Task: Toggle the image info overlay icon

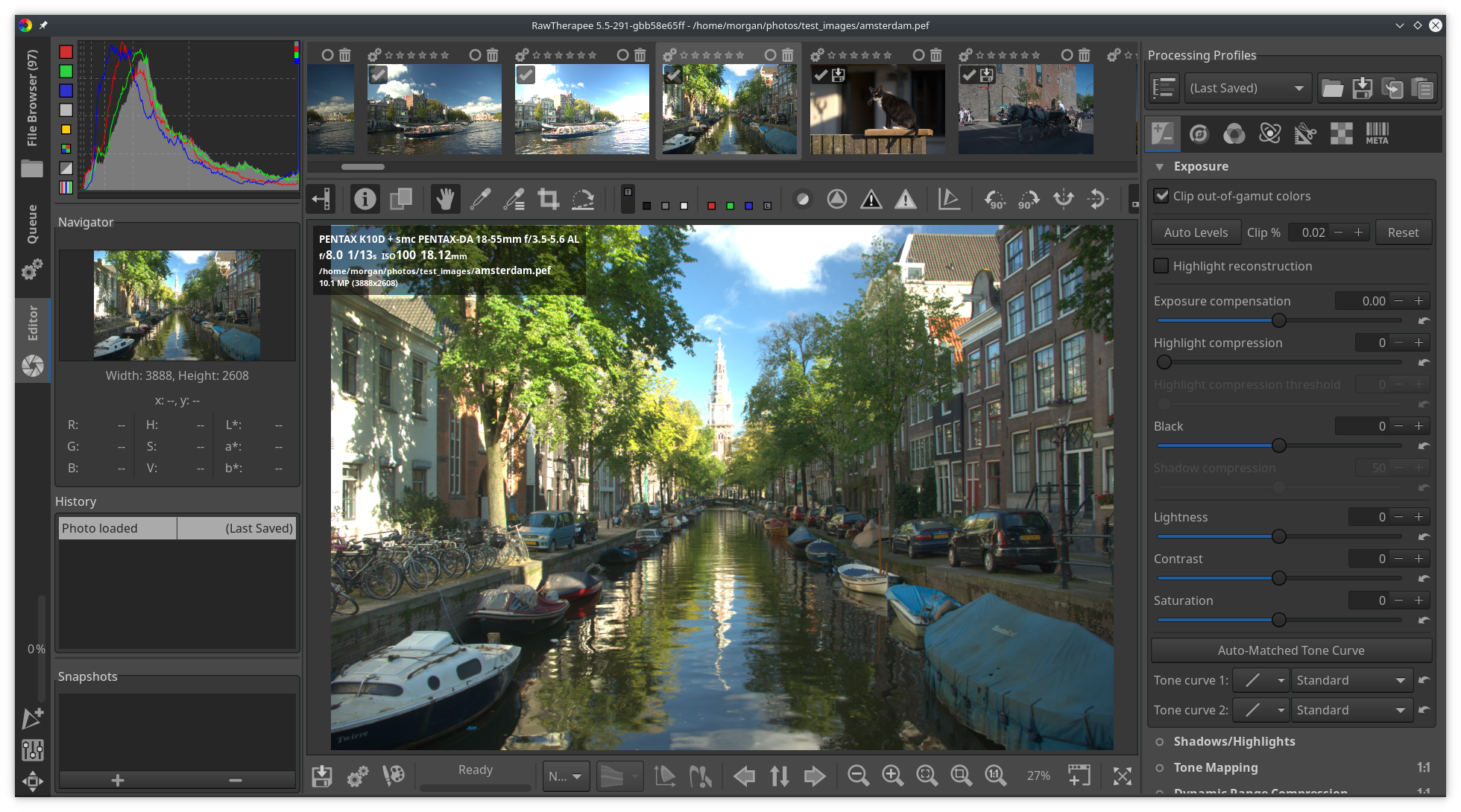Action: (365, 199)
